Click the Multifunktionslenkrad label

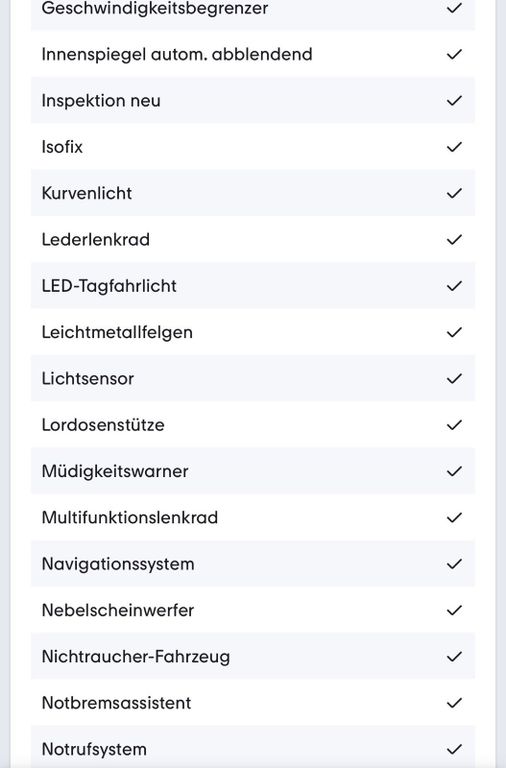130,517
